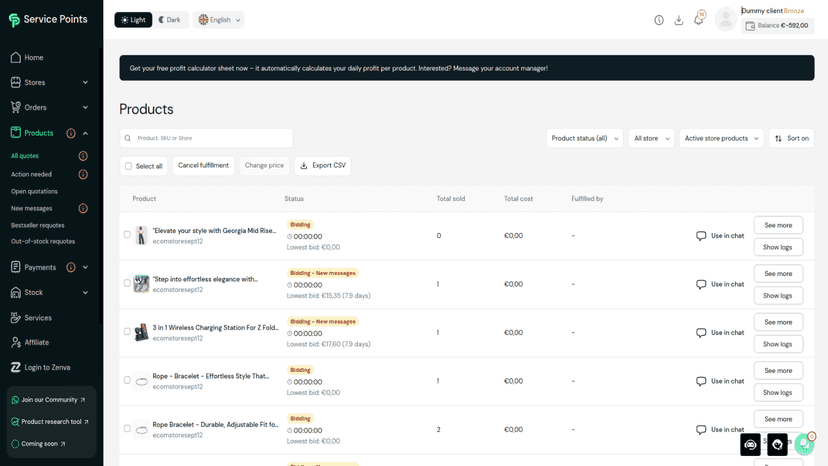Open the info icon in top bar
This screenshot has height=466, width=828.
(658, 20)
